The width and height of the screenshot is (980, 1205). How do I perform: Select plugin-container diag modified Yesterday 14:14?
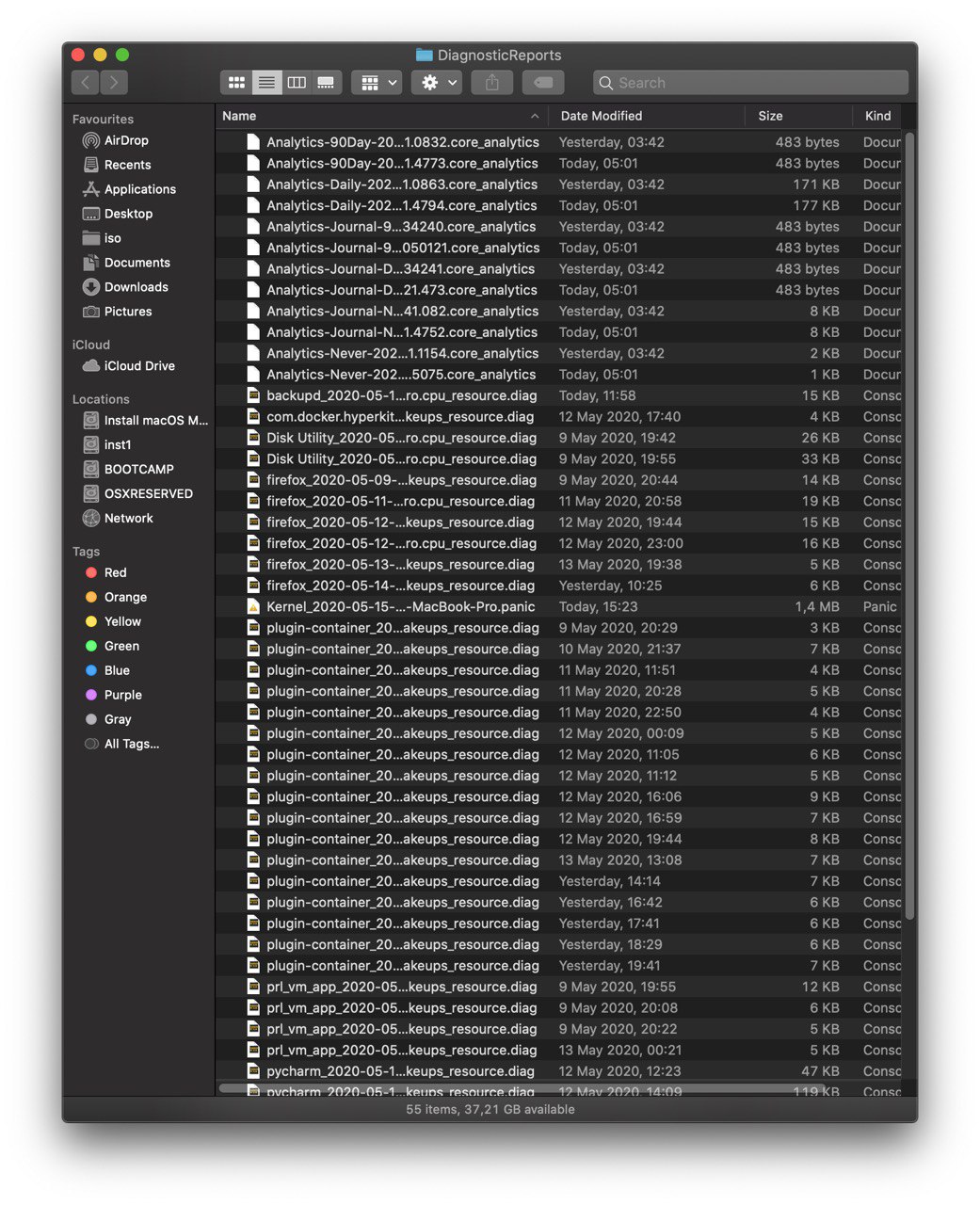click(x=559, y=882)
